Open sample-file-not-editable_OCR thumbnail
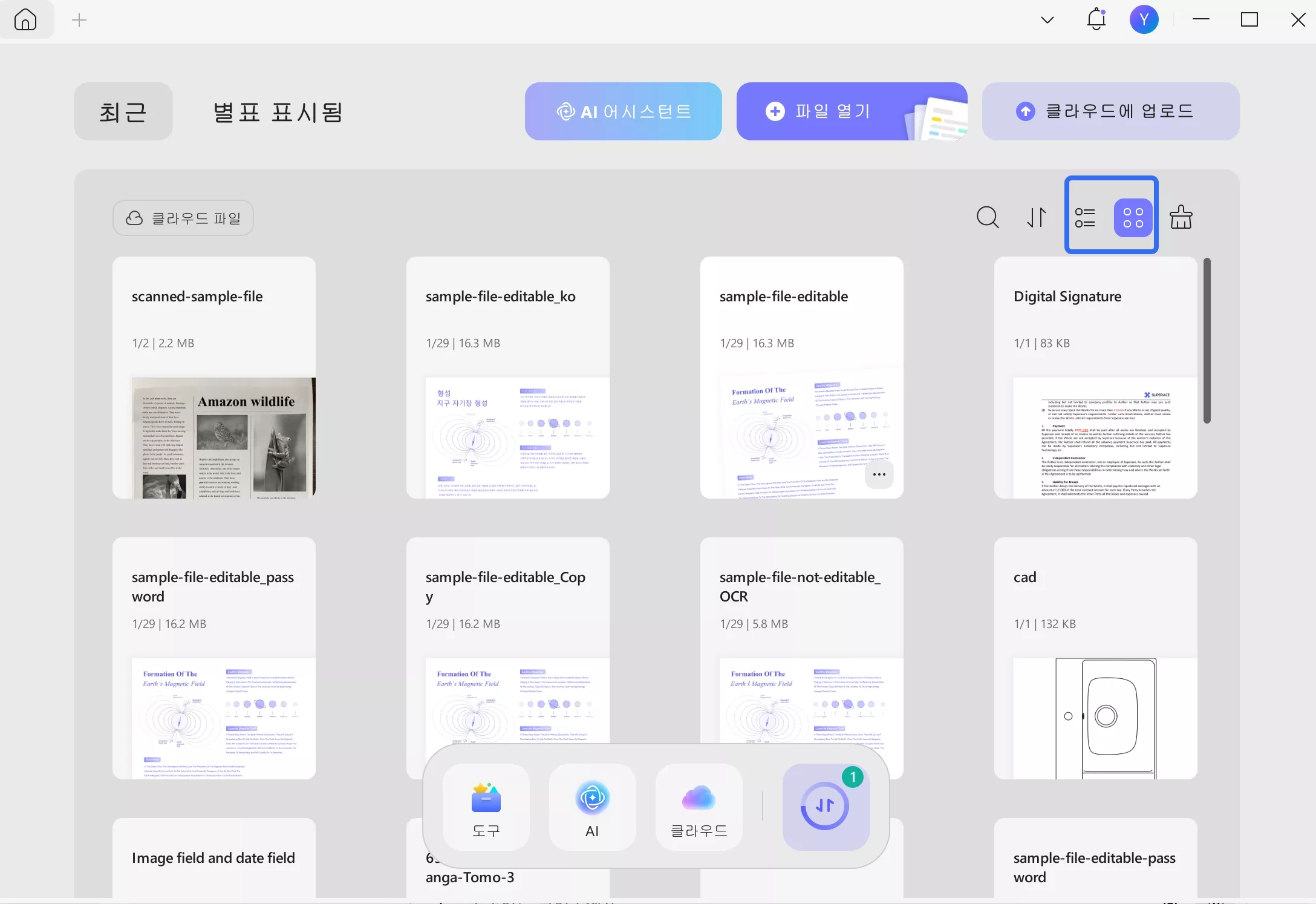 (812, 702)
